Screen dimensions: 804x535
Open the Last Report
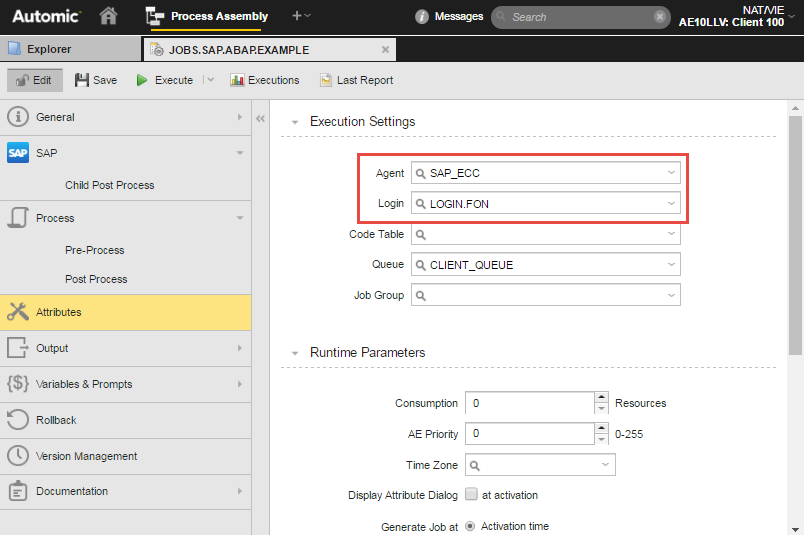point(357,81)
